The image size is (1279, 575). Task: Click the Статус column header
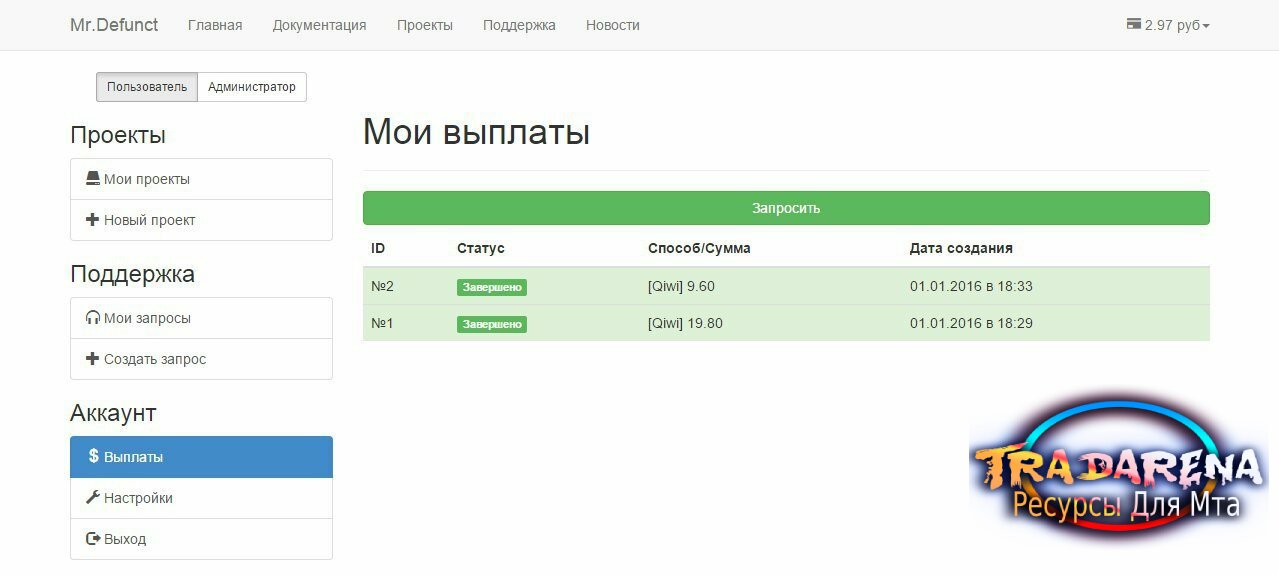pos(481,248)
